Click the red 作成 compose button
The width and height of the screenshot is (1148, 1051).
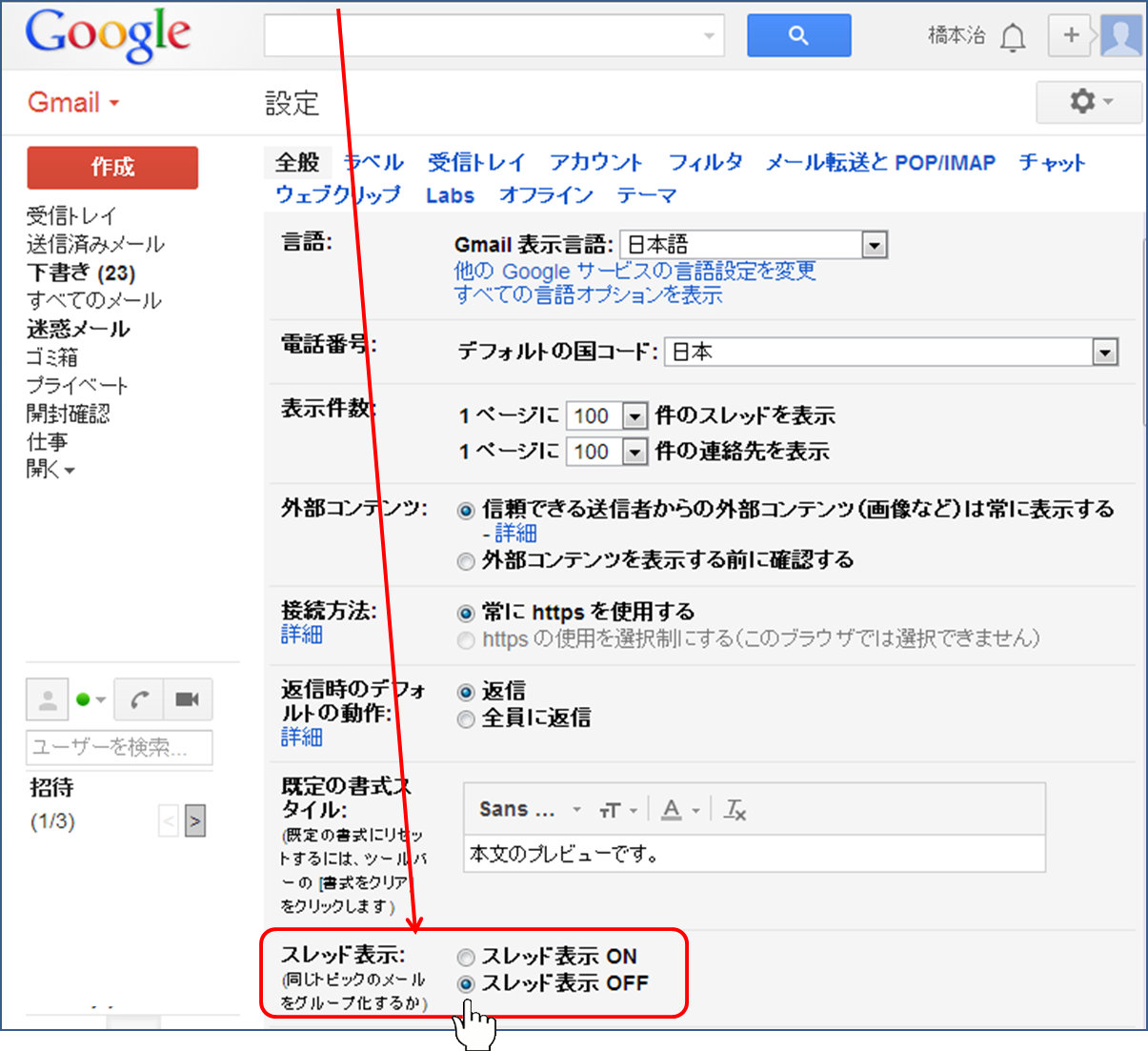pyautogui.click(x=112, y=168)
